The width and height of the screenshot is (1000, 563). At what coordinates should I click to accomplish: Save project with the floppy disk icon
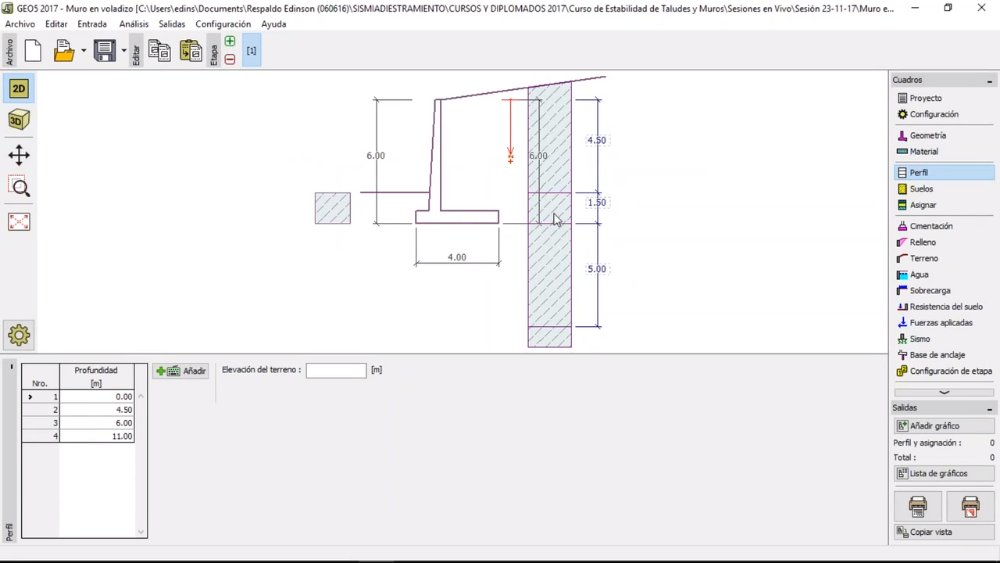(x=105, y=50)
